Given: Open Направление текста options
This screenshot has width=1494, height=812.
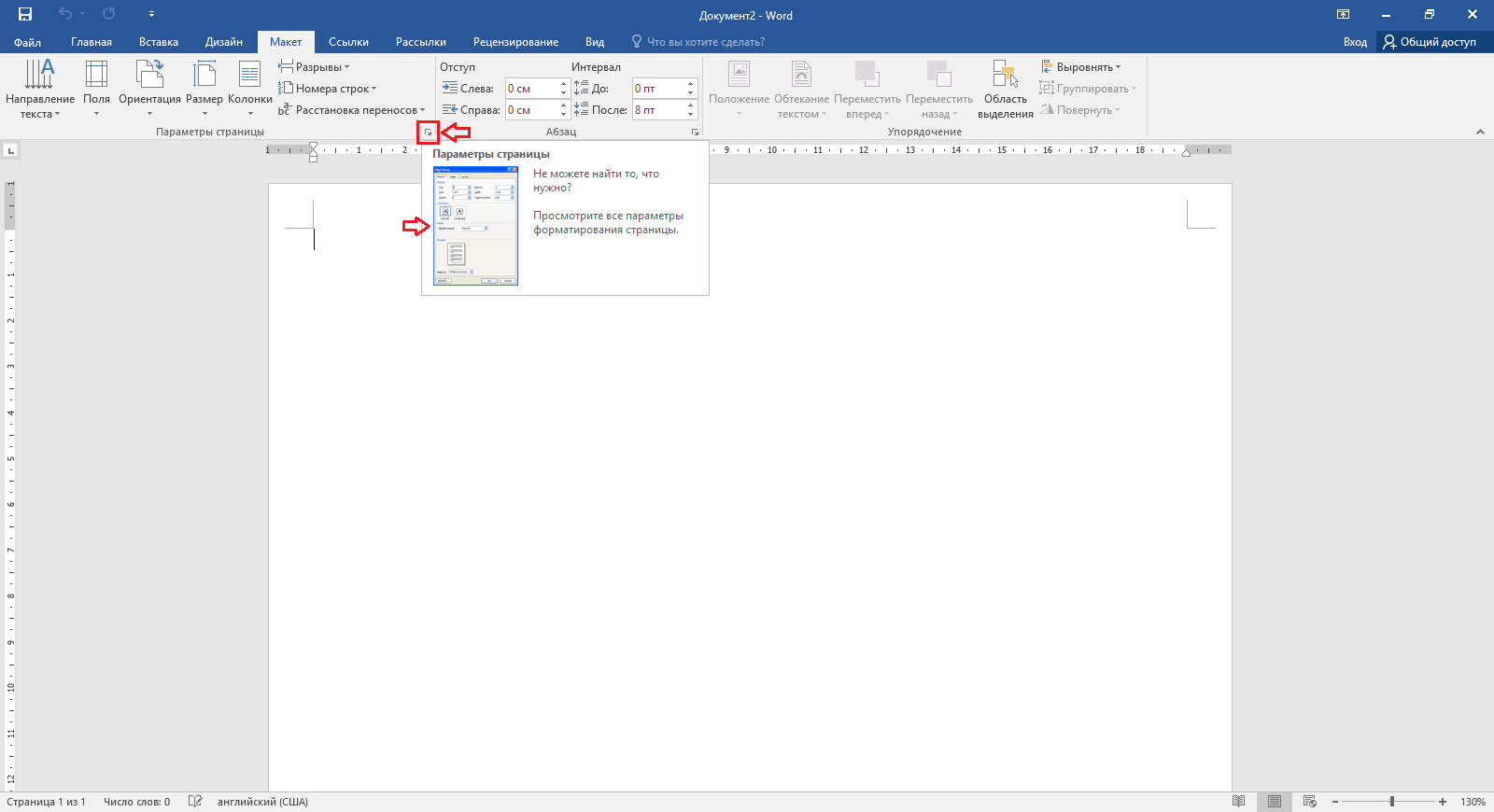Looking at the screenshot, I should pyautogui.click(x=39, y=89).
